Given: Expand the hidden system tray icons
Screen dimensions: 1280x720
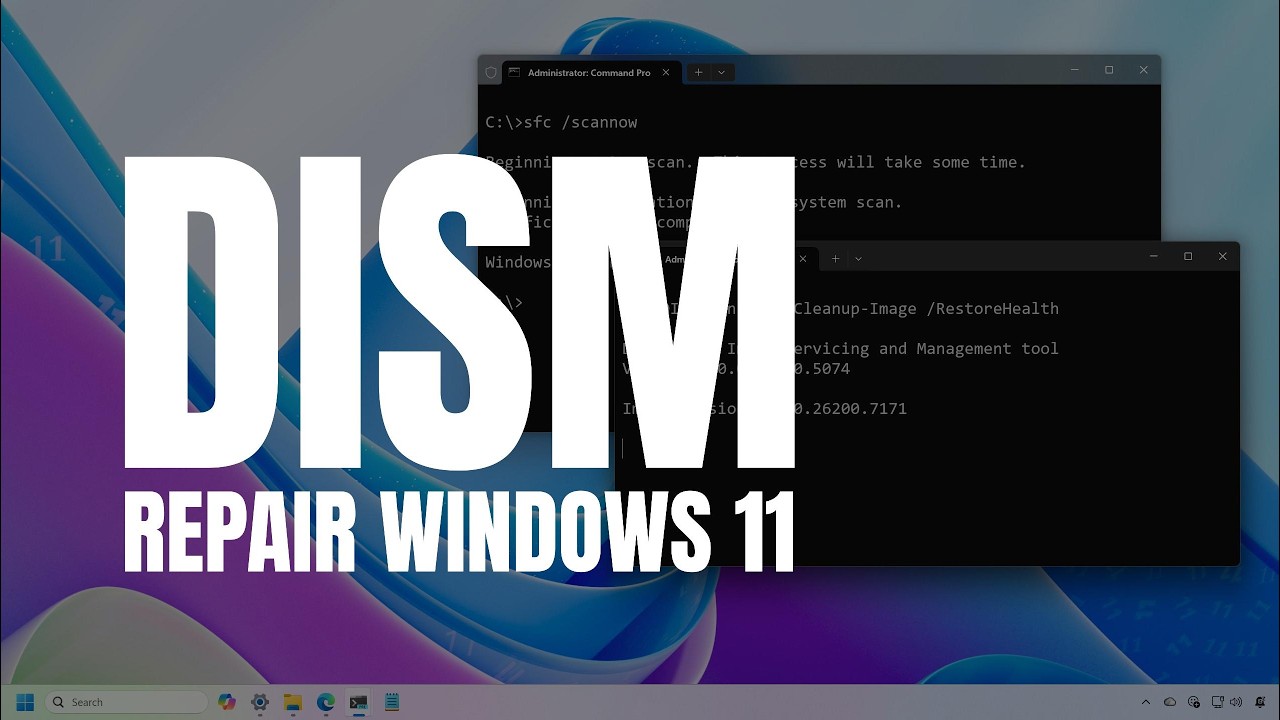Looking at the screenshot, I should 1146,702.
